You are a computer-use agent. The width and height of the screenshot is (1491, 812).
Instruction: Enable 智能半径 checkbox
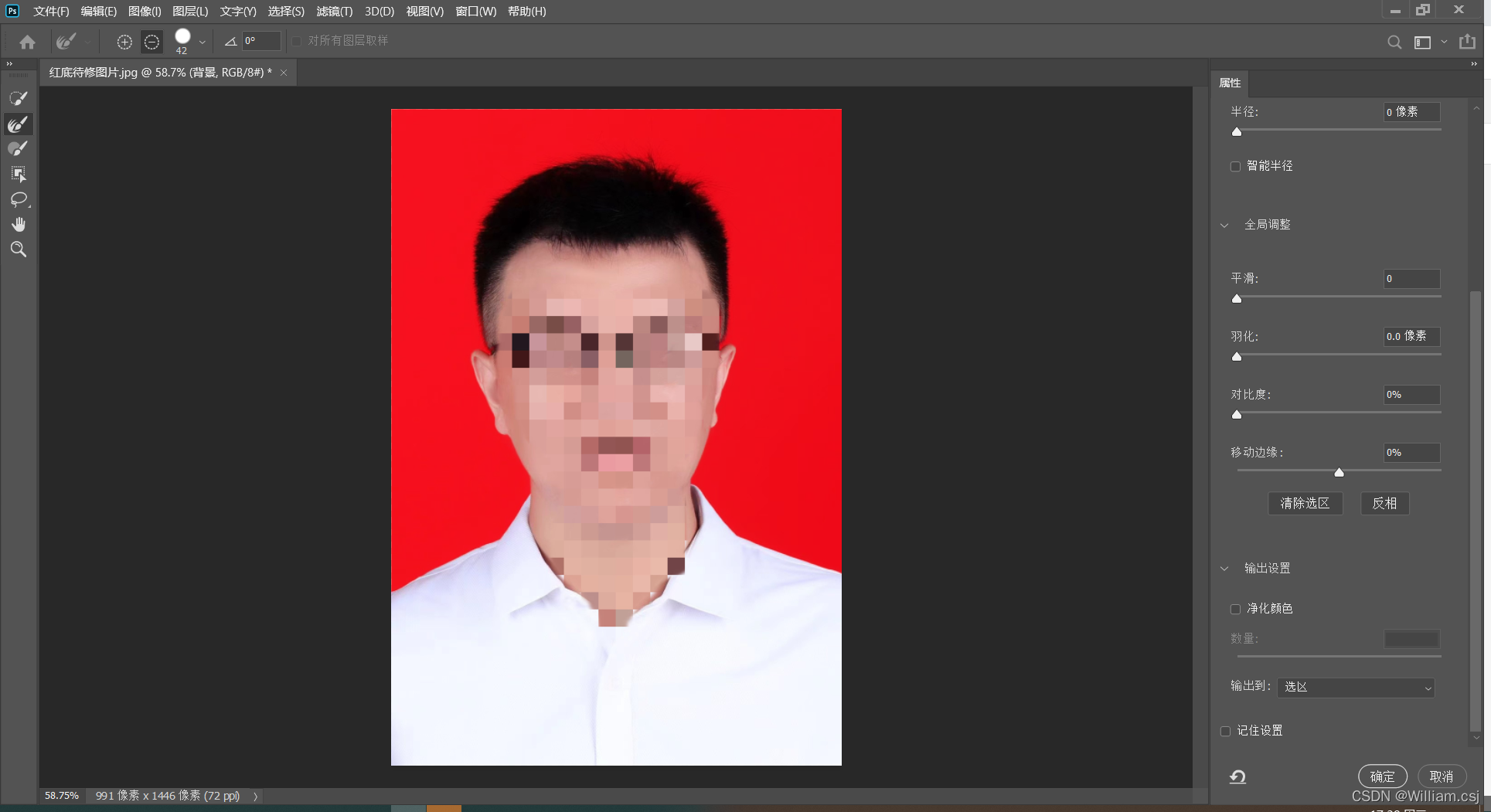pyautogui.click(x=1235, y=166)
